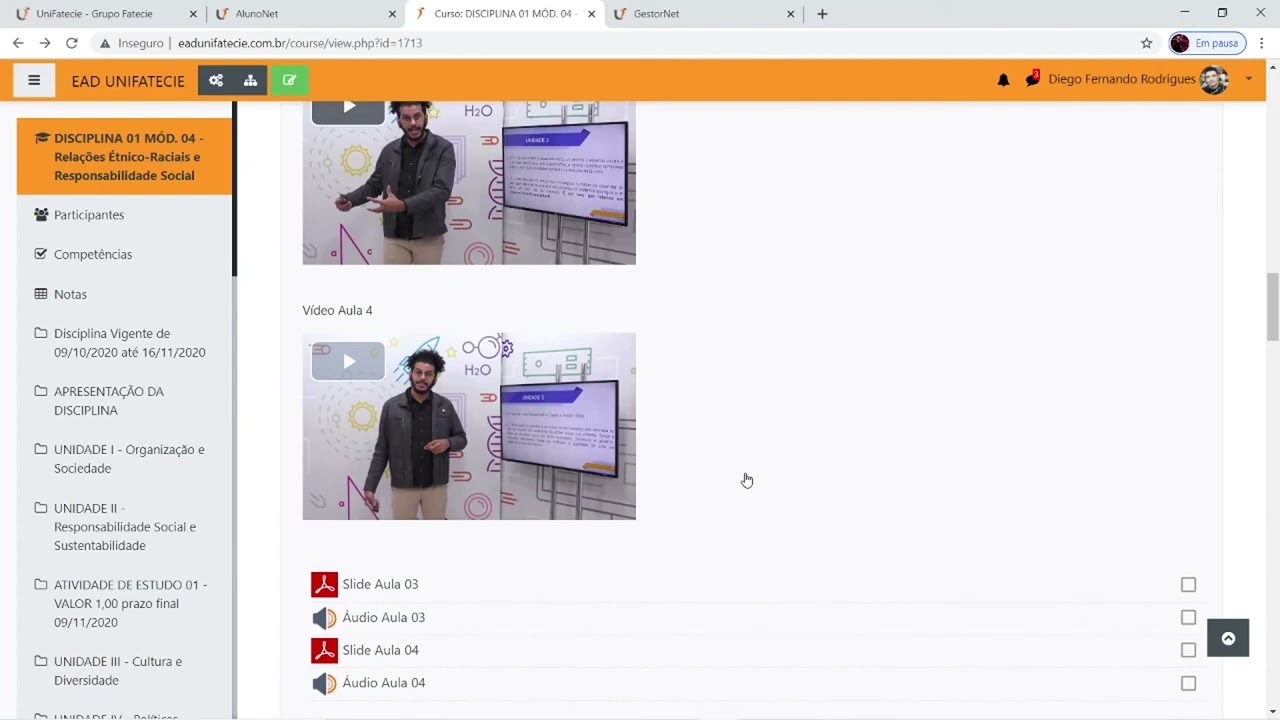Play the upper video above Vídeo Aula 4
The height and width of the screenshot is (720, 1280).
coord(348,107)
